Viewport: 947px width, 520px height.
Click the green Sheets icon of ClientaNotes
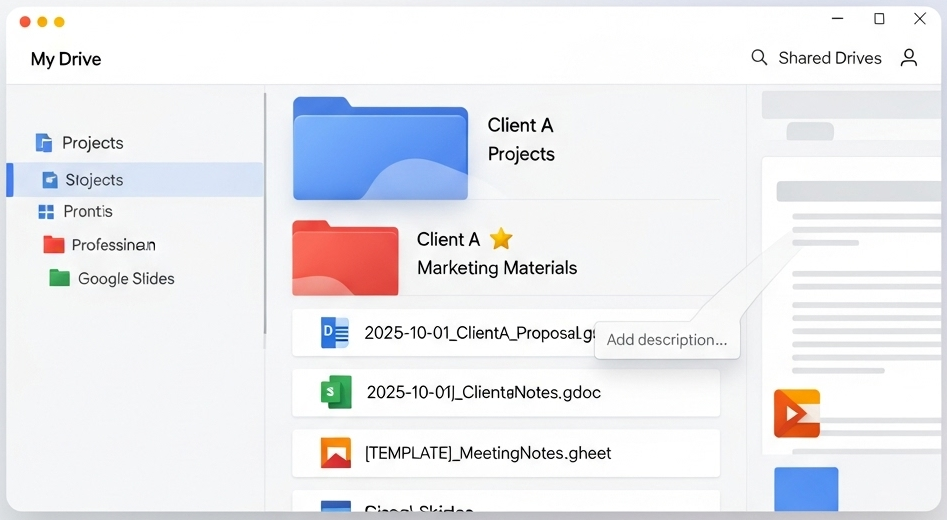(336, 392)
